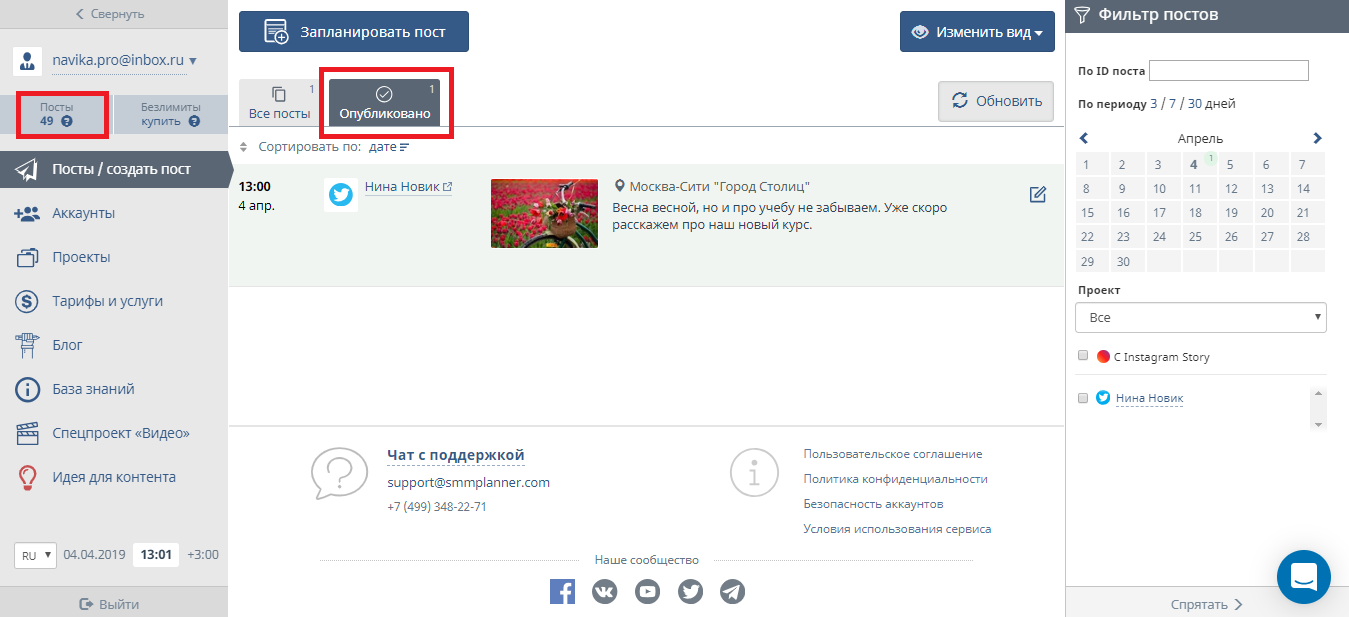Click the По ID поста input field
The image size is (1349, 617).
pos(1228,71)
